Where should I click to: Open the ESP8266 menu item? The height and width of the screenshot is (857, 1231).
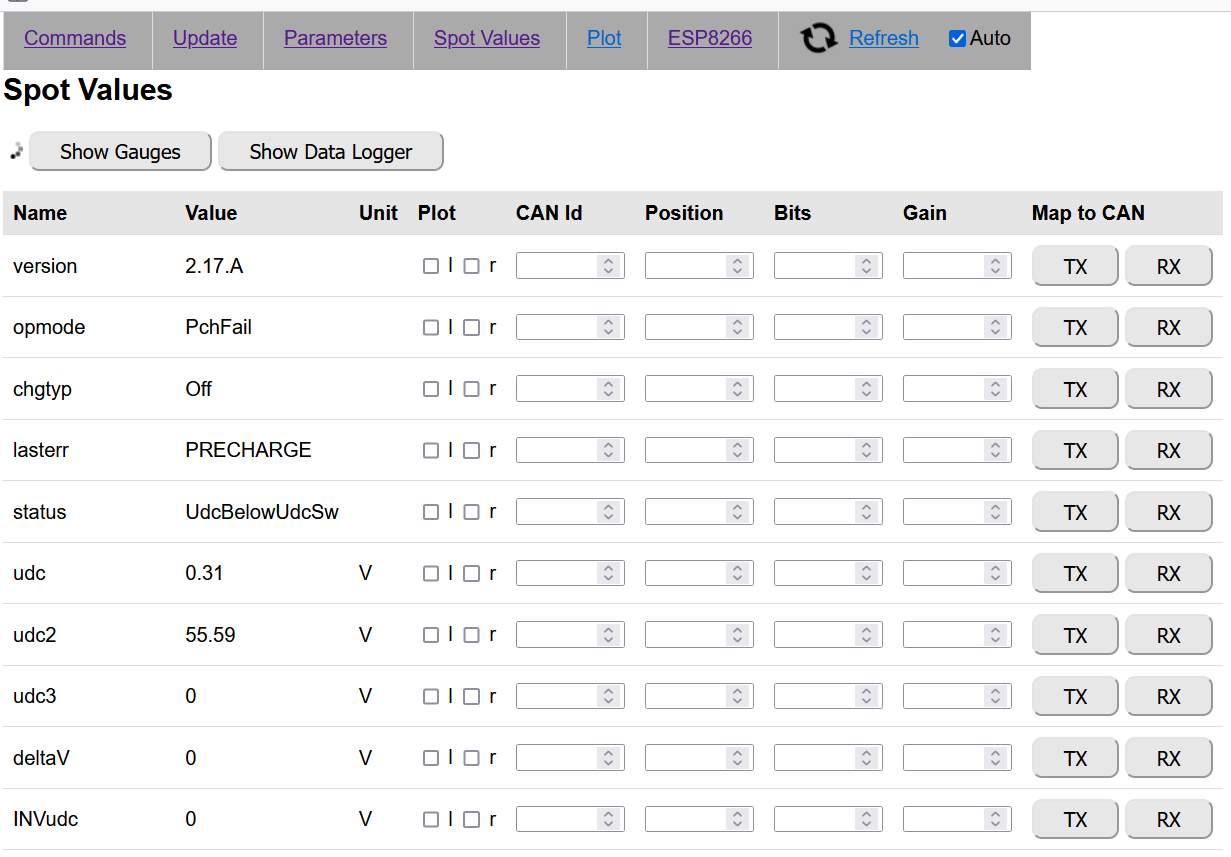coord(710,39)
